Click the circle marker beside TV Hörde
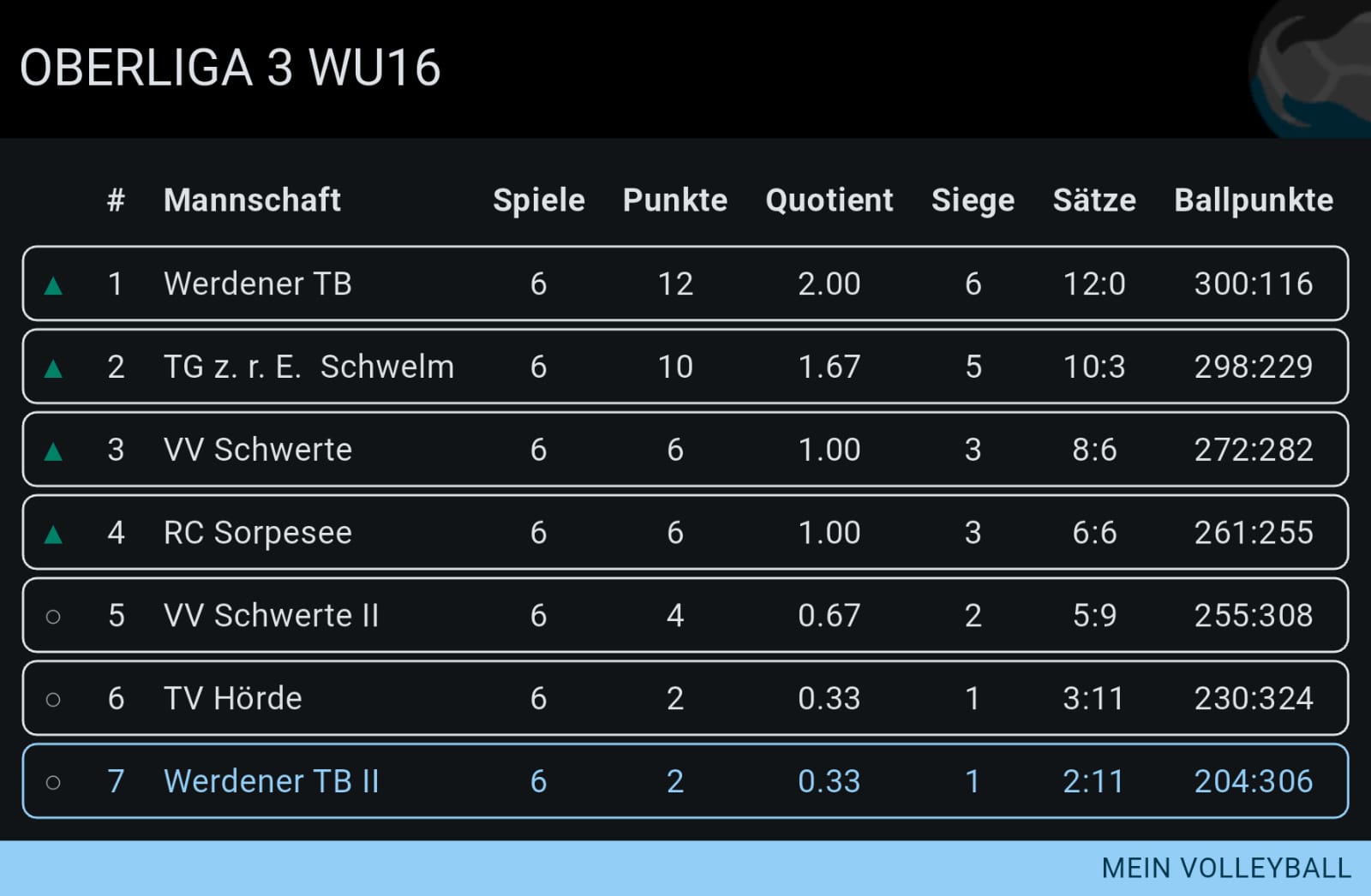1371x896 pixels. (53, 699)
